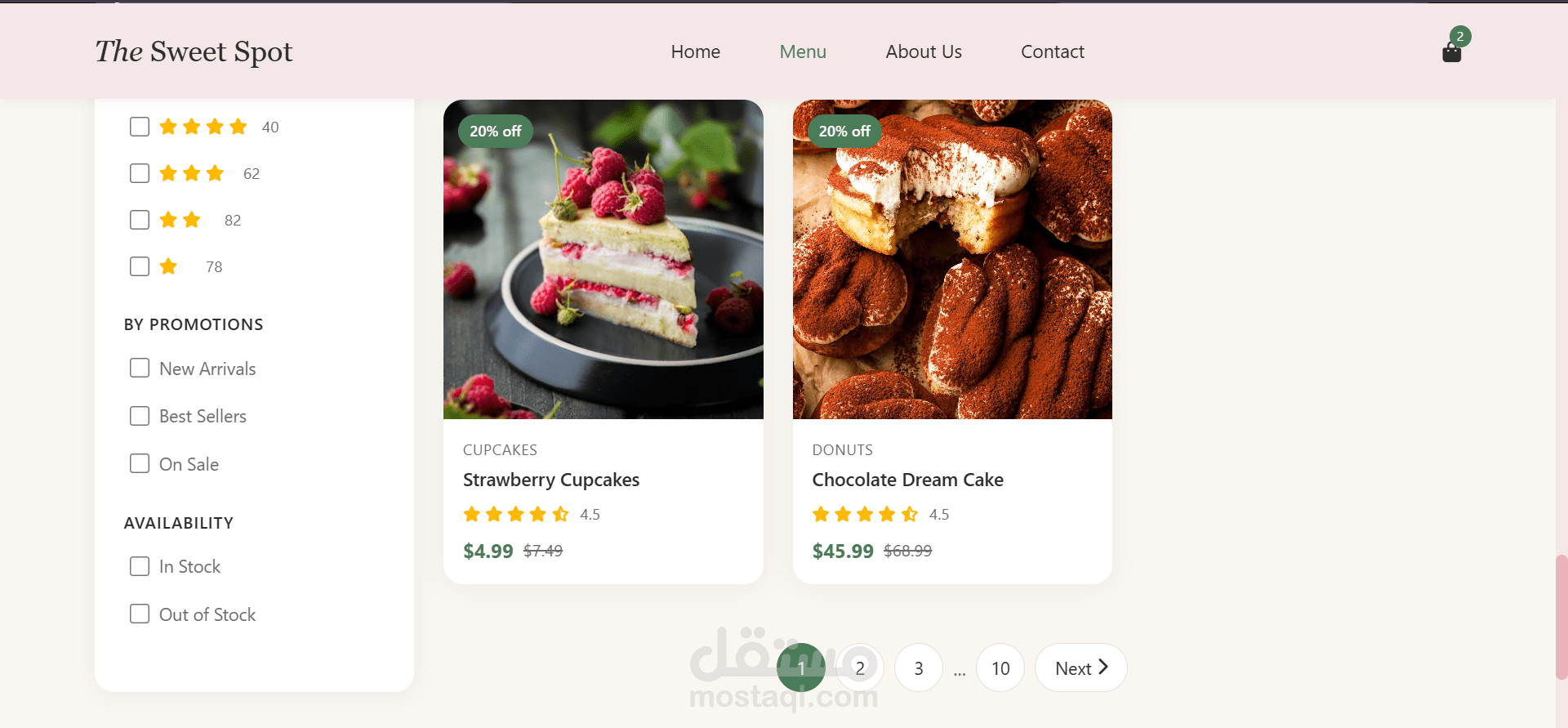The height and width of the screenshot is (728, 1568).
Task: Check the New Arrivals checkbox
Action: 140,368
